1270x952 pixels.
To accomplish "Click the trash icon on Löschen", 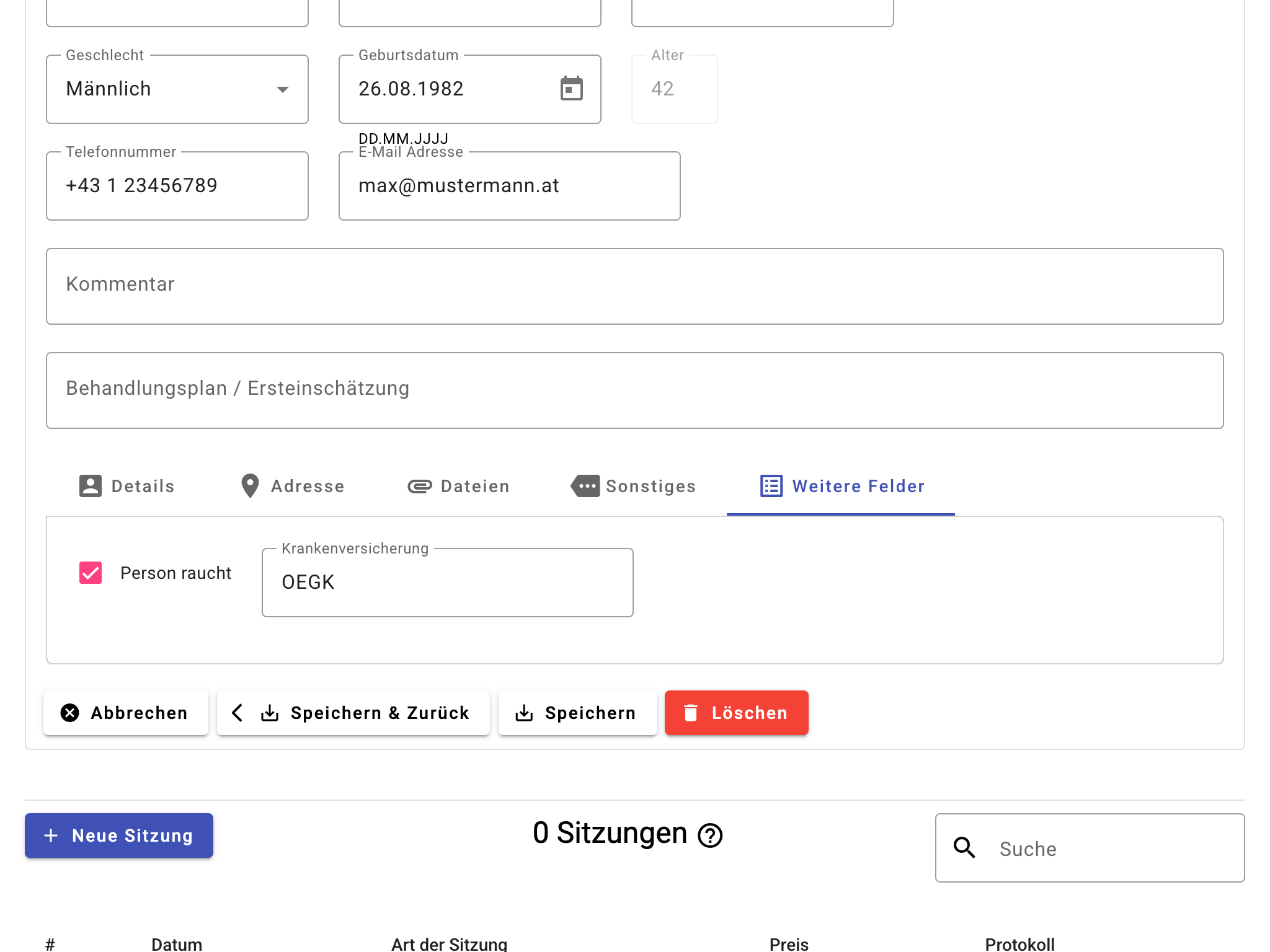I will click(691, 713).
